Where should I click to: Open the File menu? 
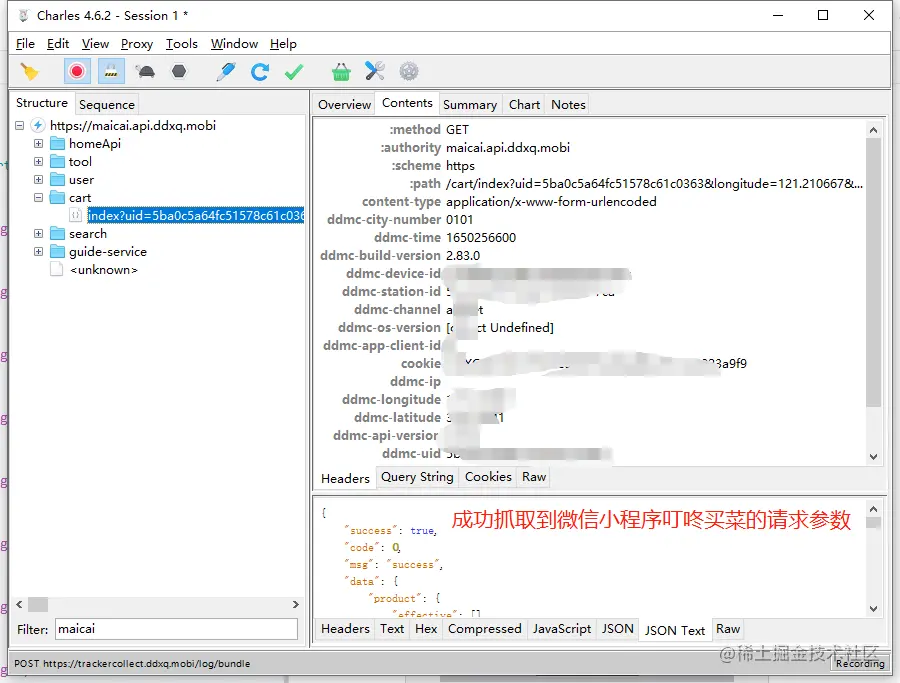click(x=25, y=44)
